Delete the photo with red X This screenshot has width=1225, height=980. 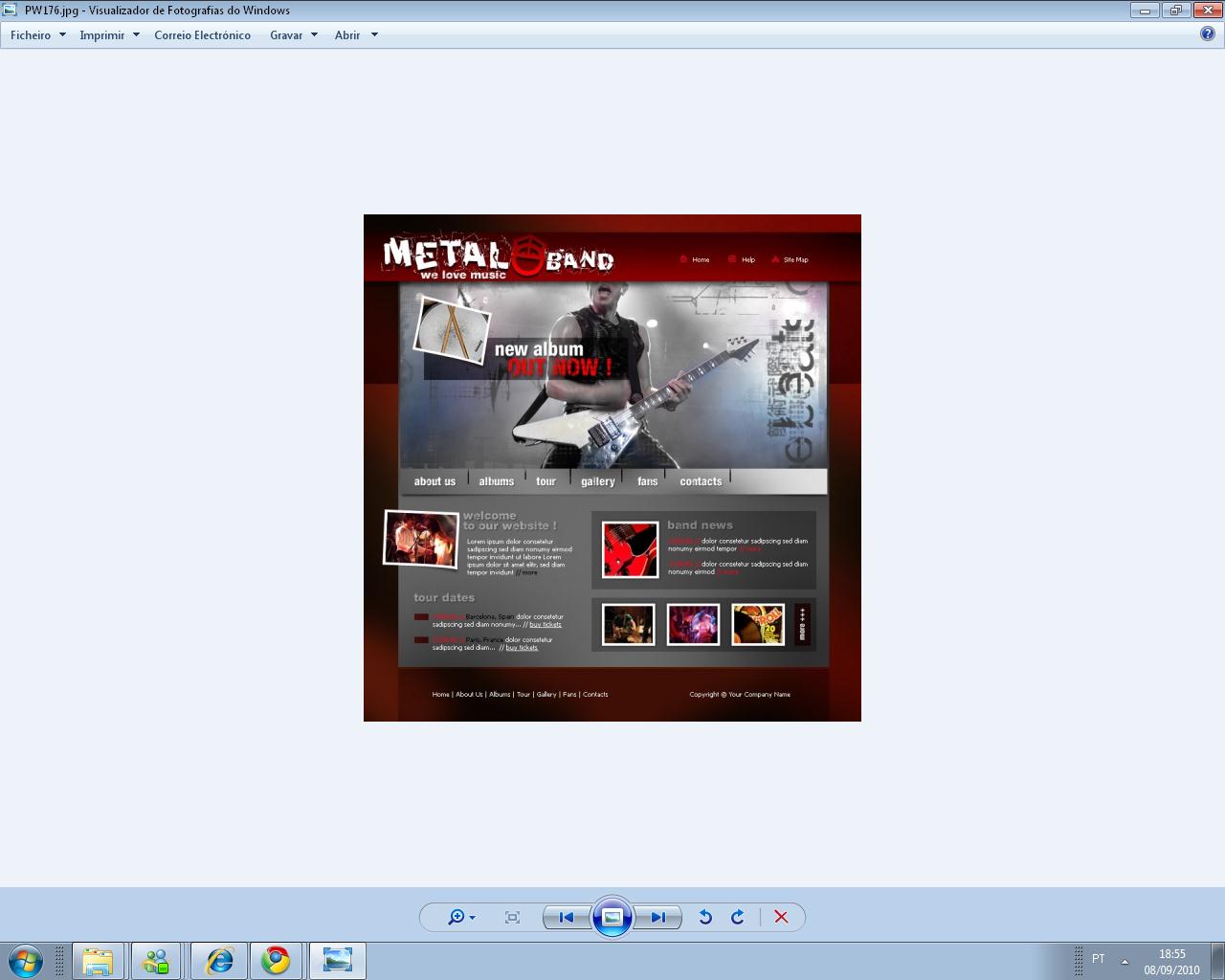tap(781, 917)
